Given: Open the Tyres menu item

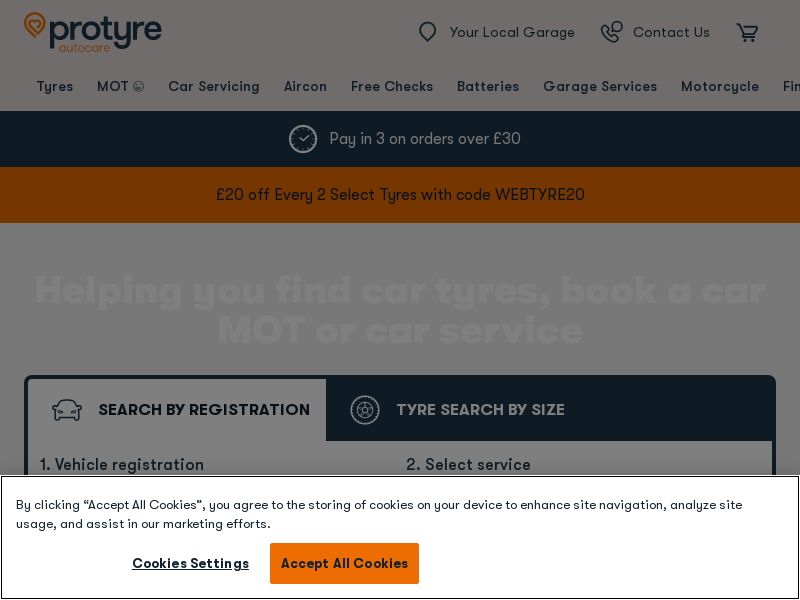Looking at the screenshot, I should (55, 87).
